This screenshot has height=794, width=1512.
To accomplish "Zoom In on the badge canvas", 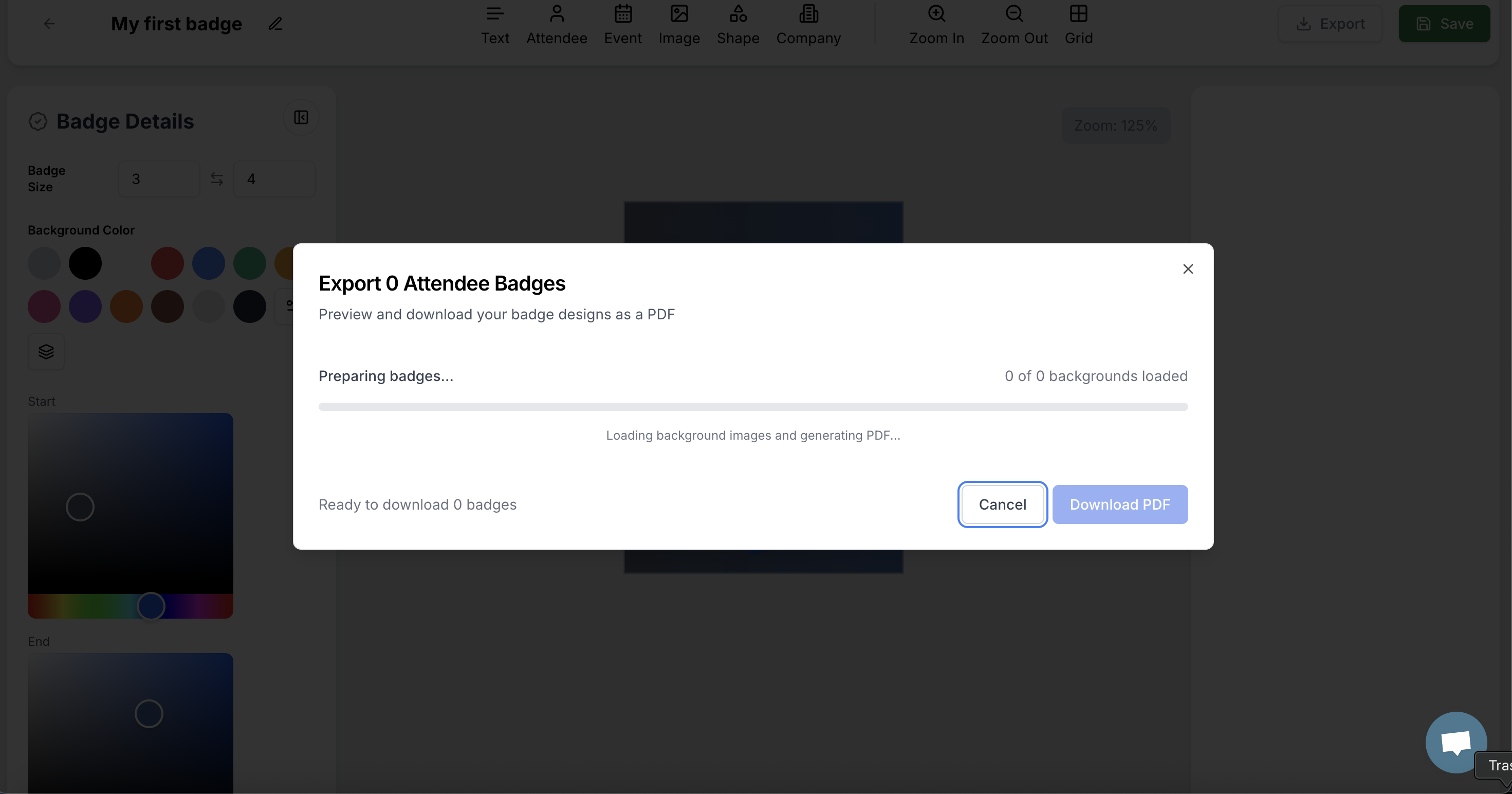I will click(x=935, y=24).
